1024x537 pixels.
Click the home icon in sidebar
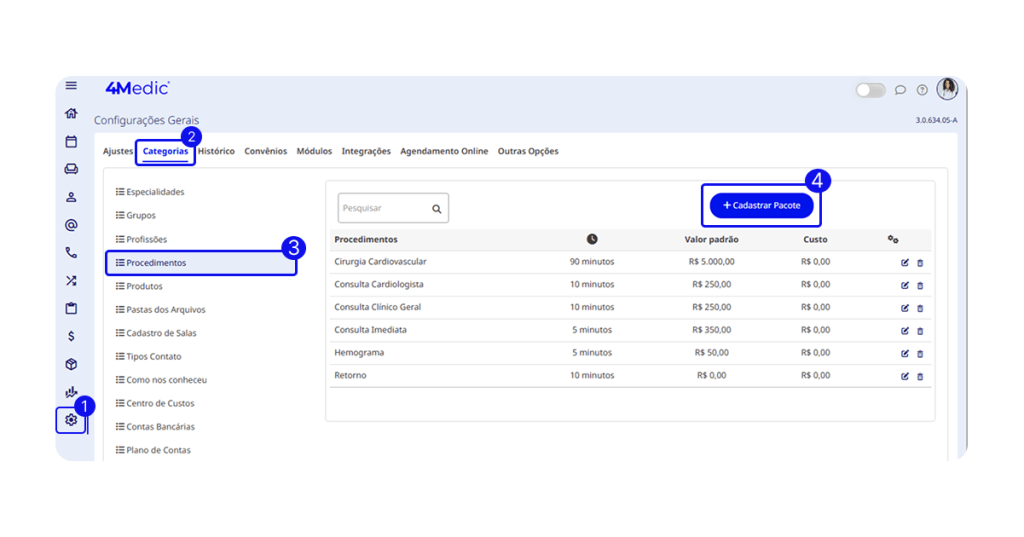71,114
